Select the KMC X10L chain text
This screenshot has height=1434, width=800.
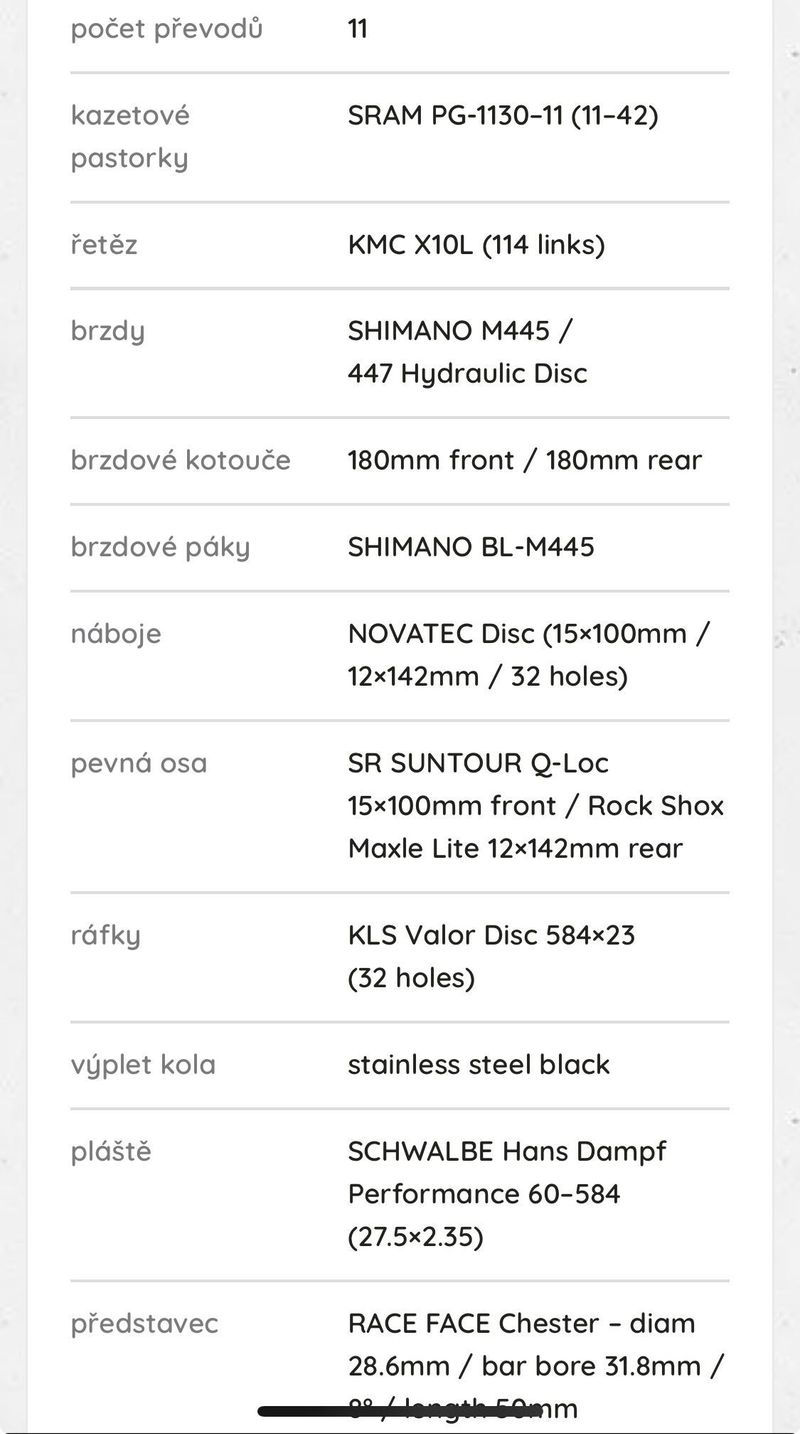click(x=476, y=245)
